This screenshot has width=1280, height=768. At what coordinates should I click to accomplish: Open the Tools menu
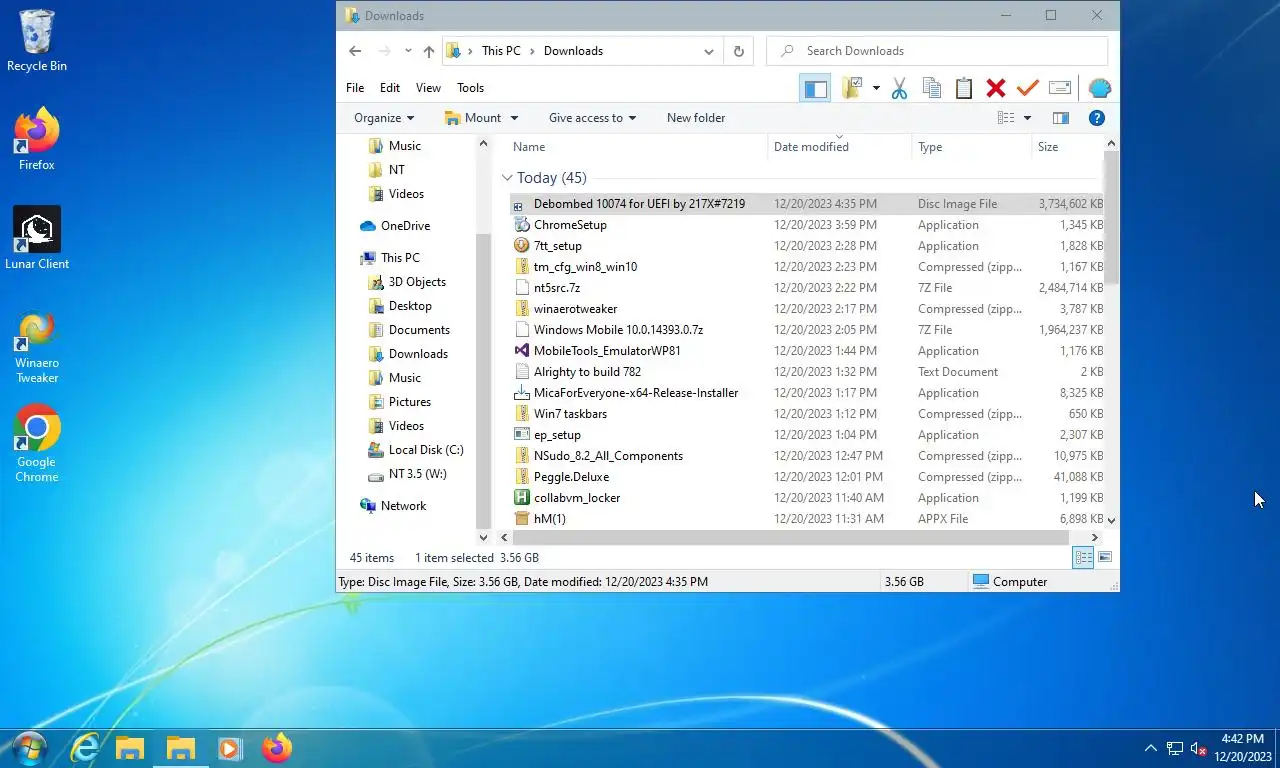(x=470, y=88)
